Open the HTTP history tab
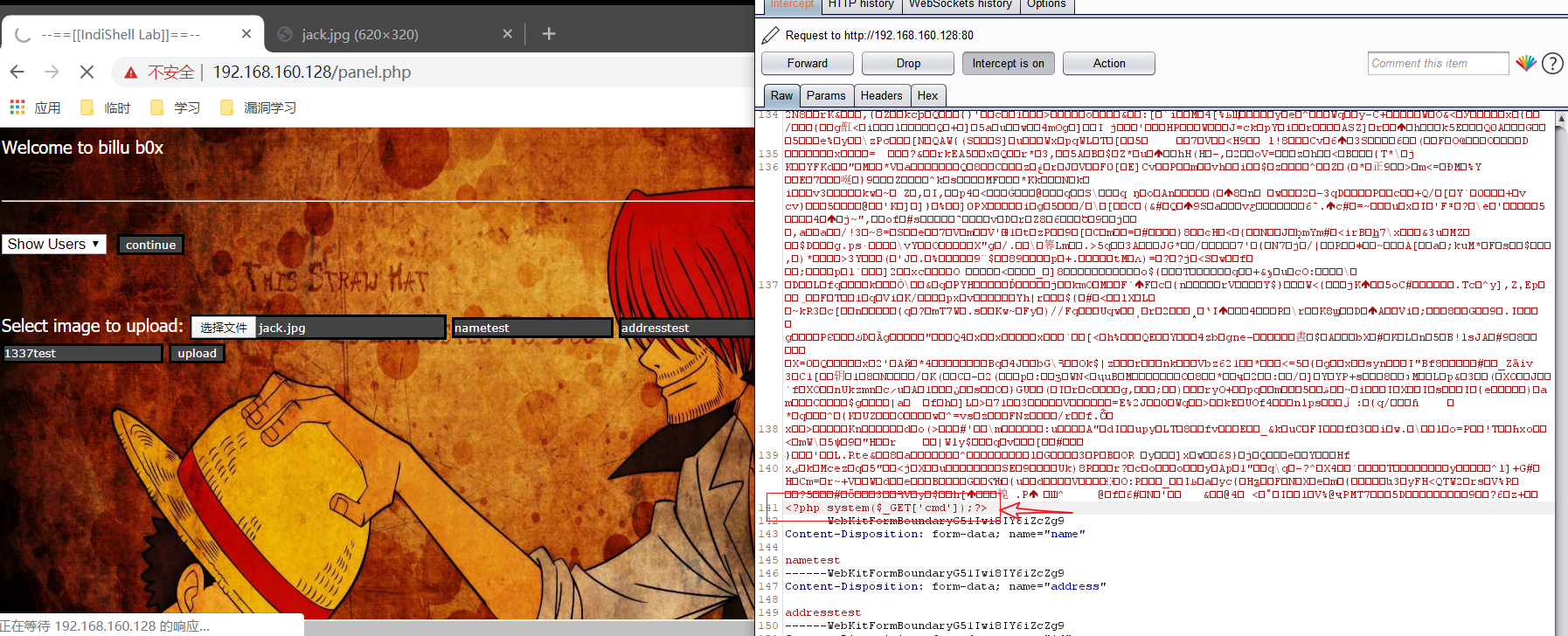1568x636 pixels. (x=861, y=5)
